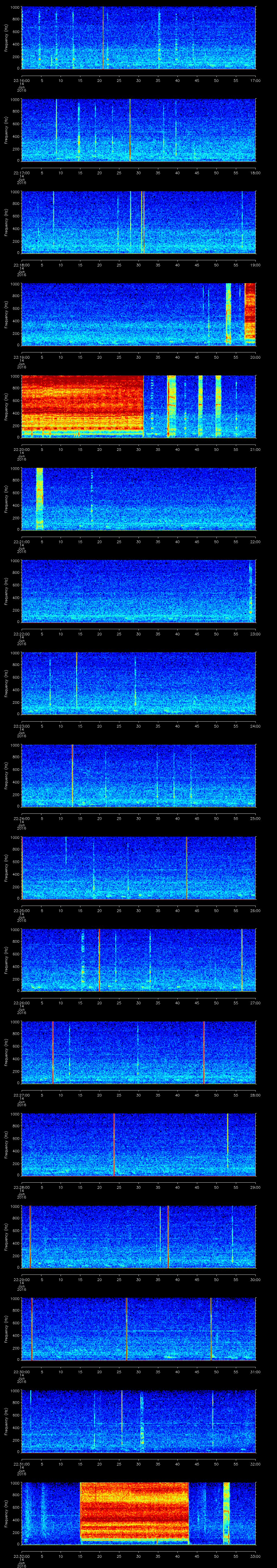The width and height of the screenshot is (277, 1568).
Task: Click the Frequency (Hz) axis label of 22:20 panel
Action: tap(6, 407)
